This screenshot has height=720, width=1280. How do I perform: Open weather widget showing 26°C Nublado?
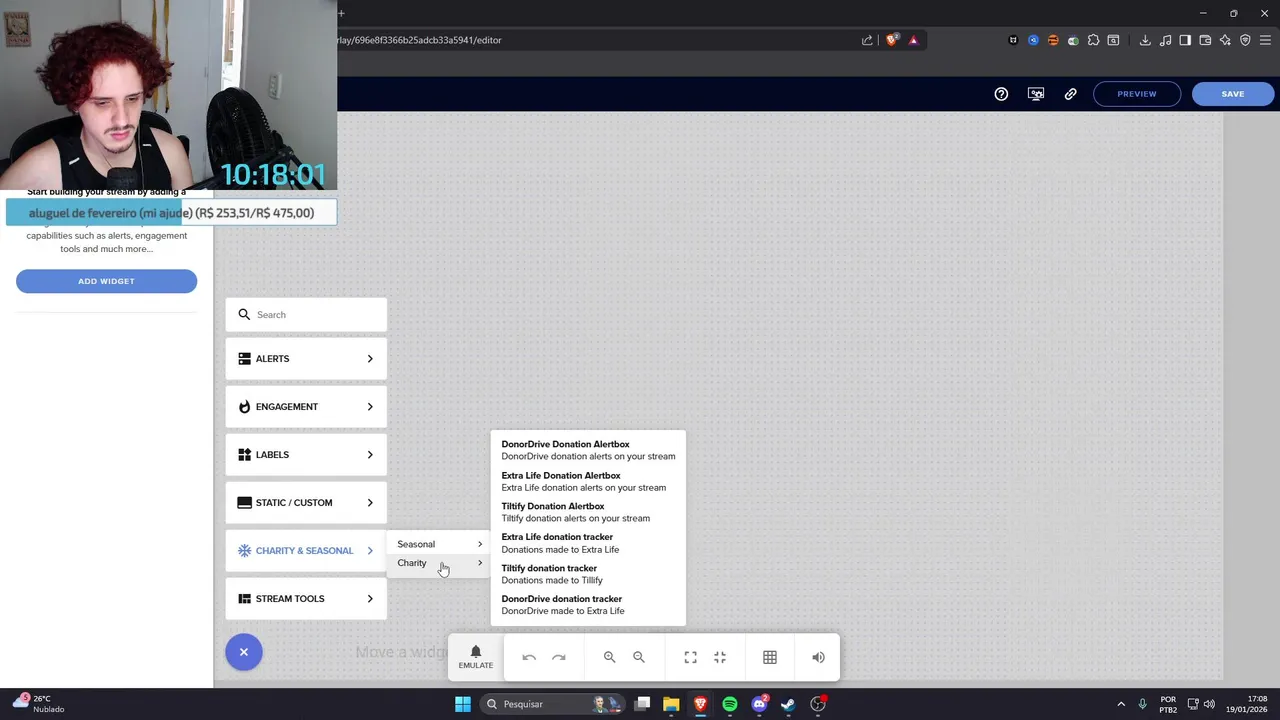pos(38,704)
